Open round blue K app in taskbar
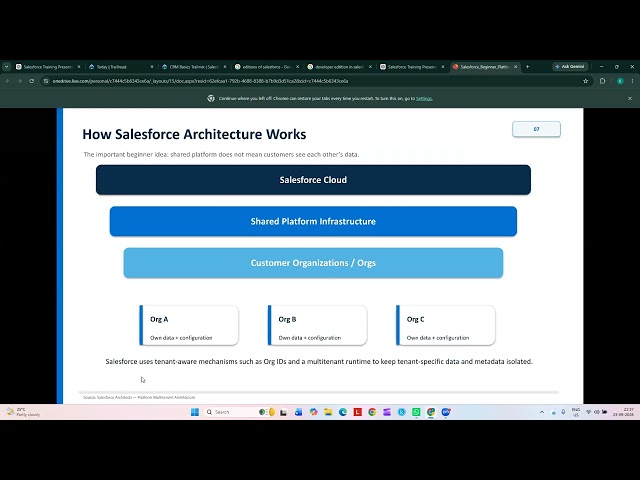 (x=402, y=412)
